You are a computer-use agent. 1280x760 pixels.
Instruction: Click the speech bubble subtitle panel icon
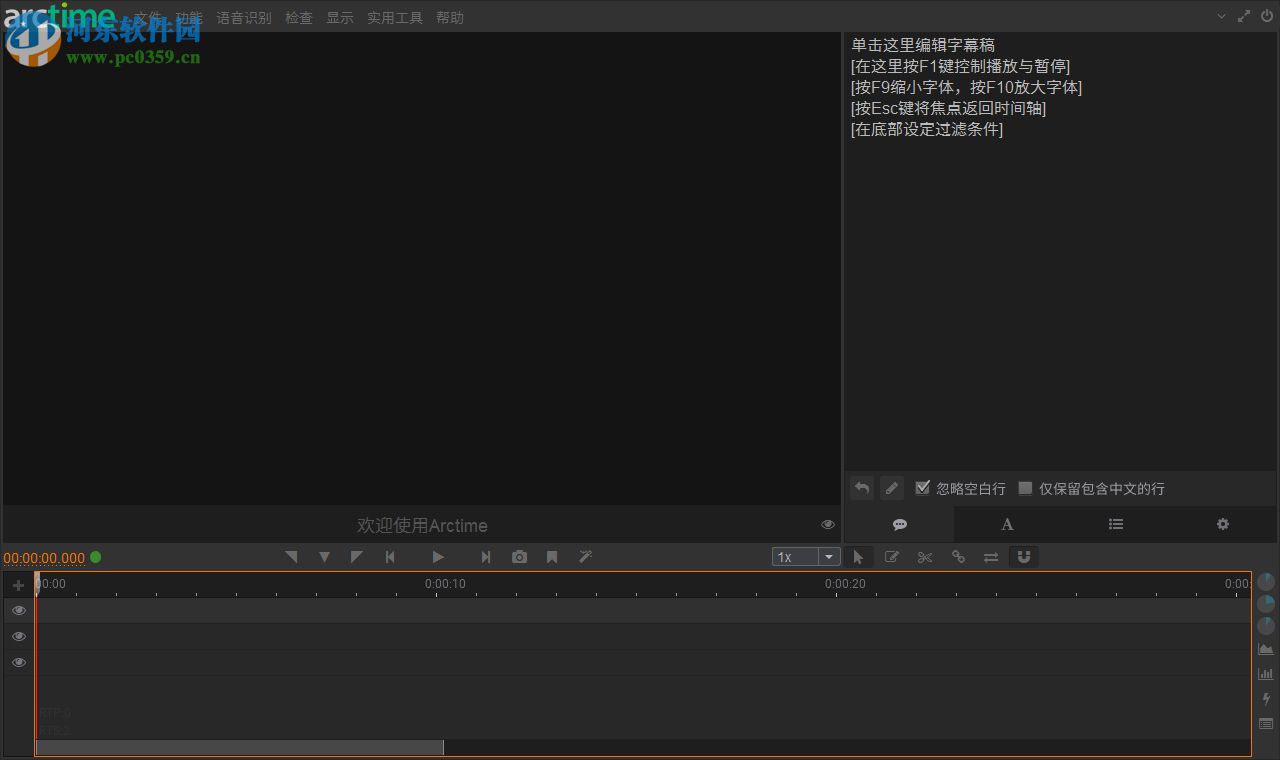point(899,524)
